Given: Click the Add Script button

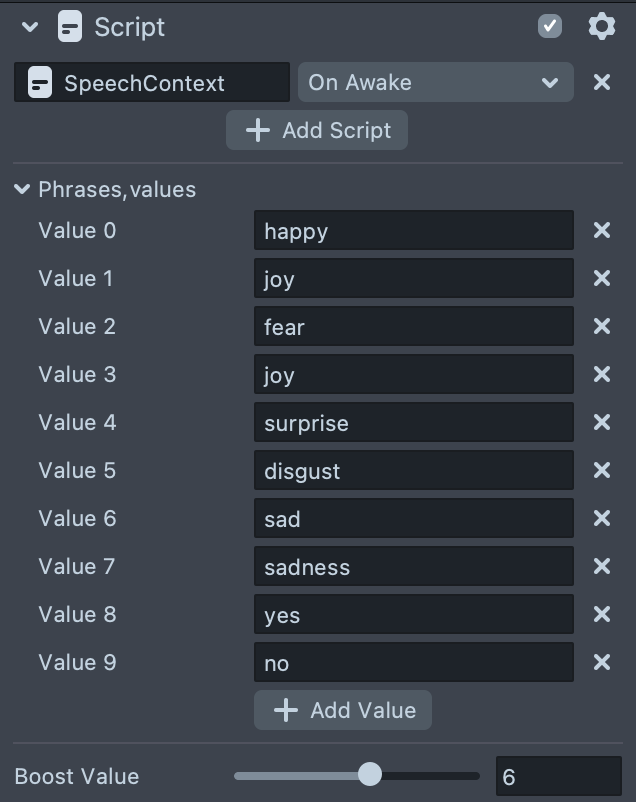Looking at the screenshot, I should point(316,131).
